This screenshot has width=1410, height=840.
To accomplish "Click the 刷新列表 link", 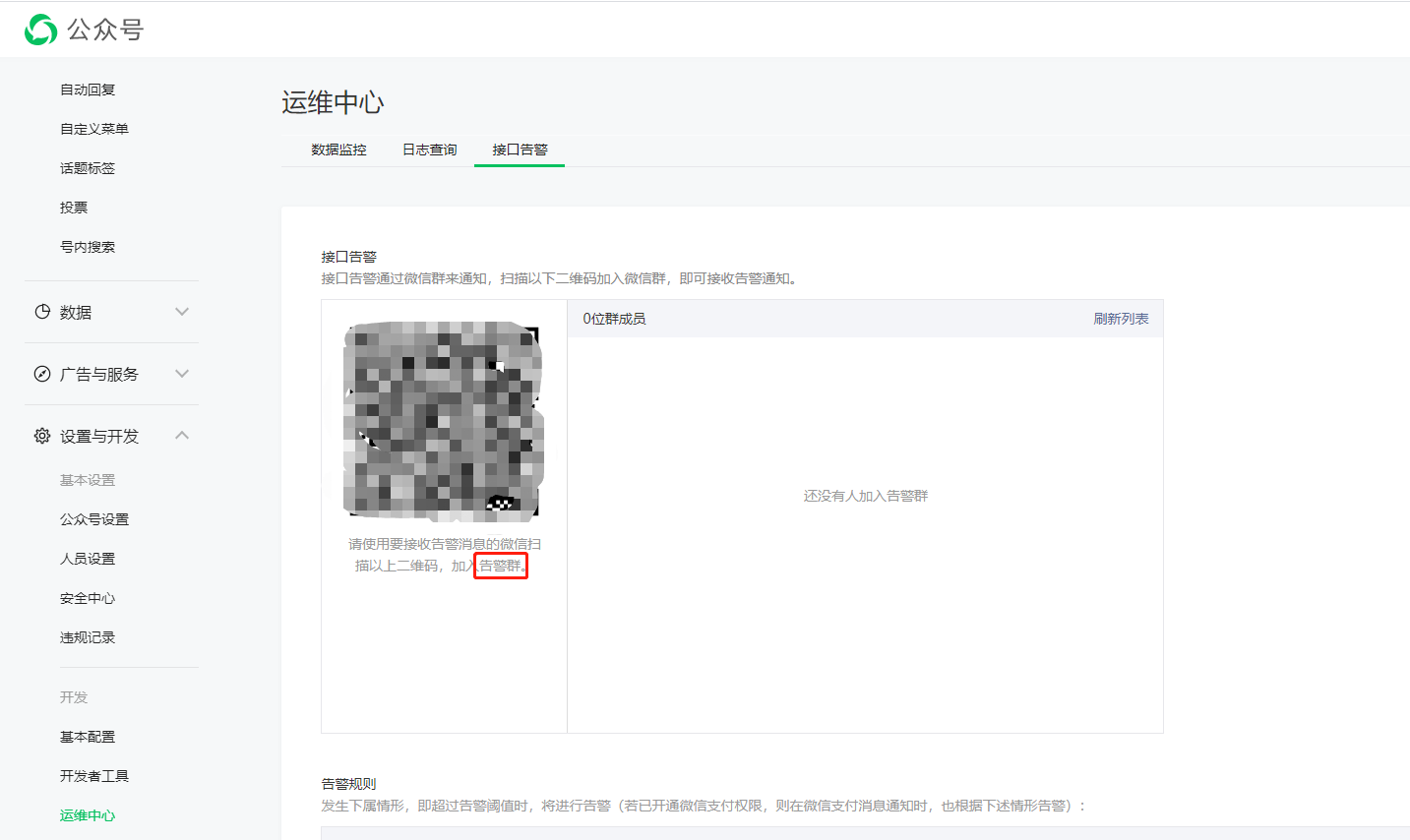I will pyautogui.click(x=1121, y=319).
